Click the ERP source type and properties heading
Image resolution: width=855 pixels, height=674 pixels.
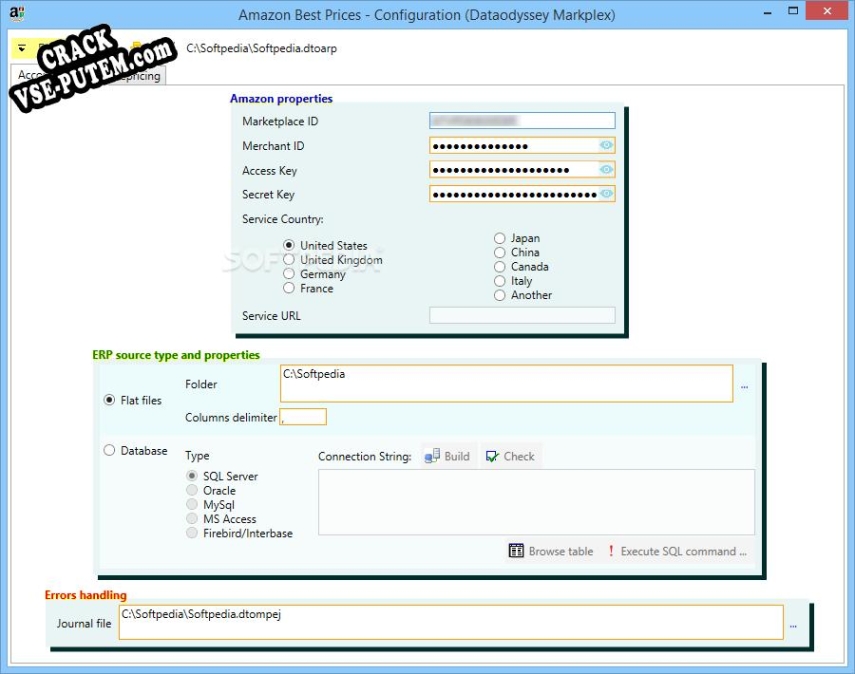(x=176, y=355)
